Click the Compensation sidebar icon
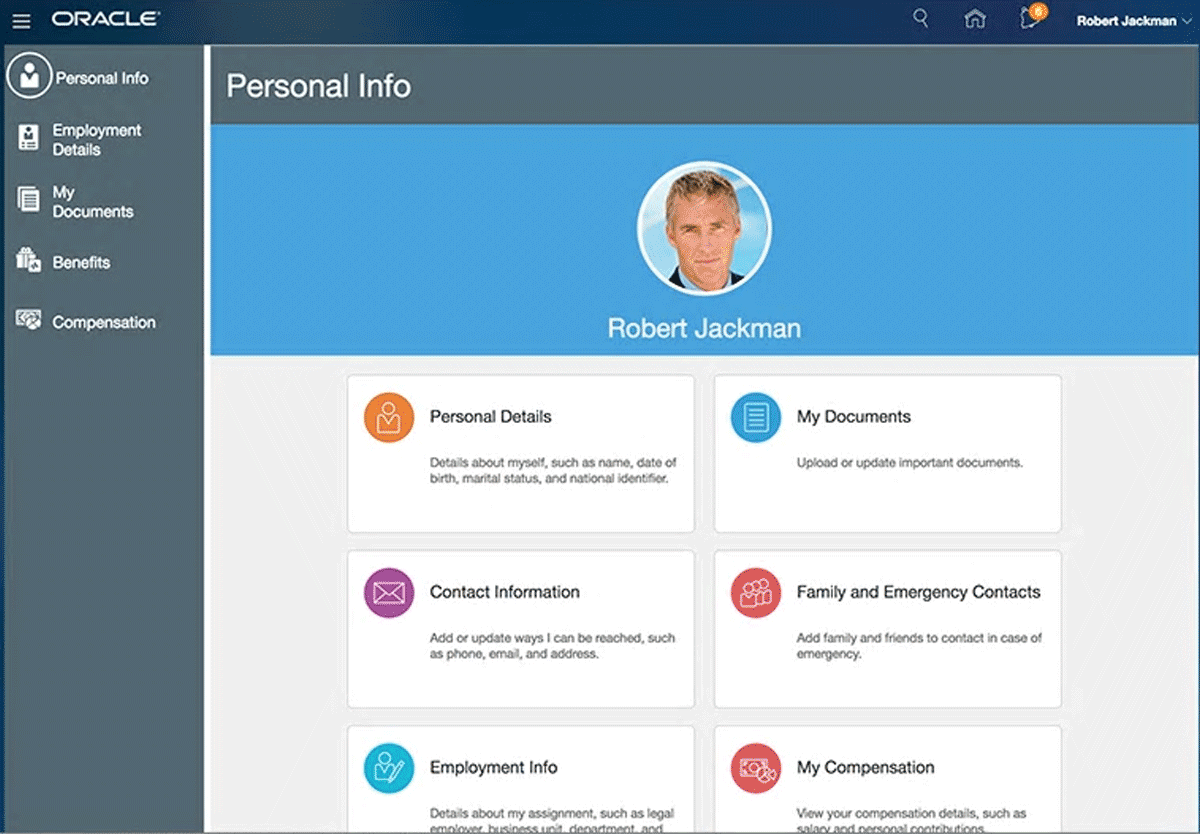 (x=29, y=321)
